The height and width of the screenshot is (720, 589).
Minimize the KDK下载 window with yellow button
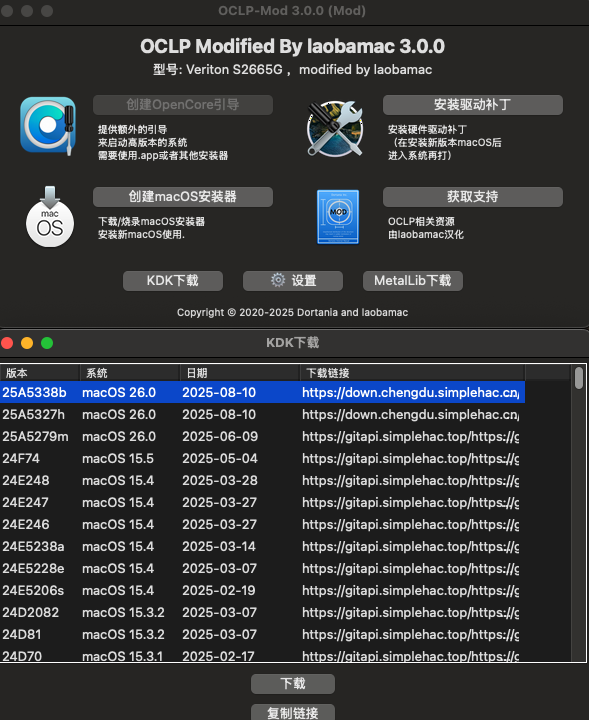[x=27, y=343]
